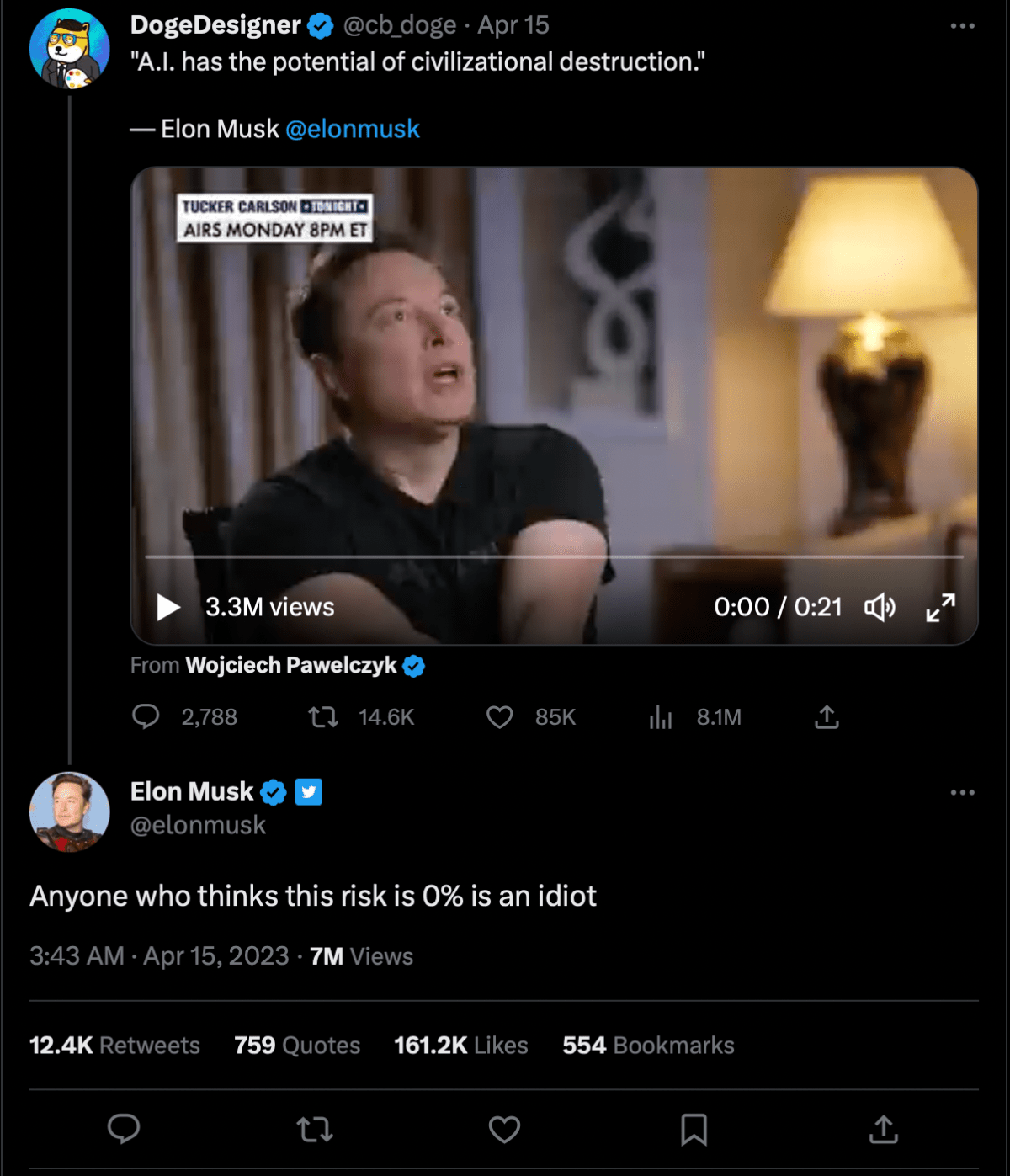Screen dimensions: 1010x1176
Task: Open more options for DogeDesigner's tweet
Action: coord(962,26)
